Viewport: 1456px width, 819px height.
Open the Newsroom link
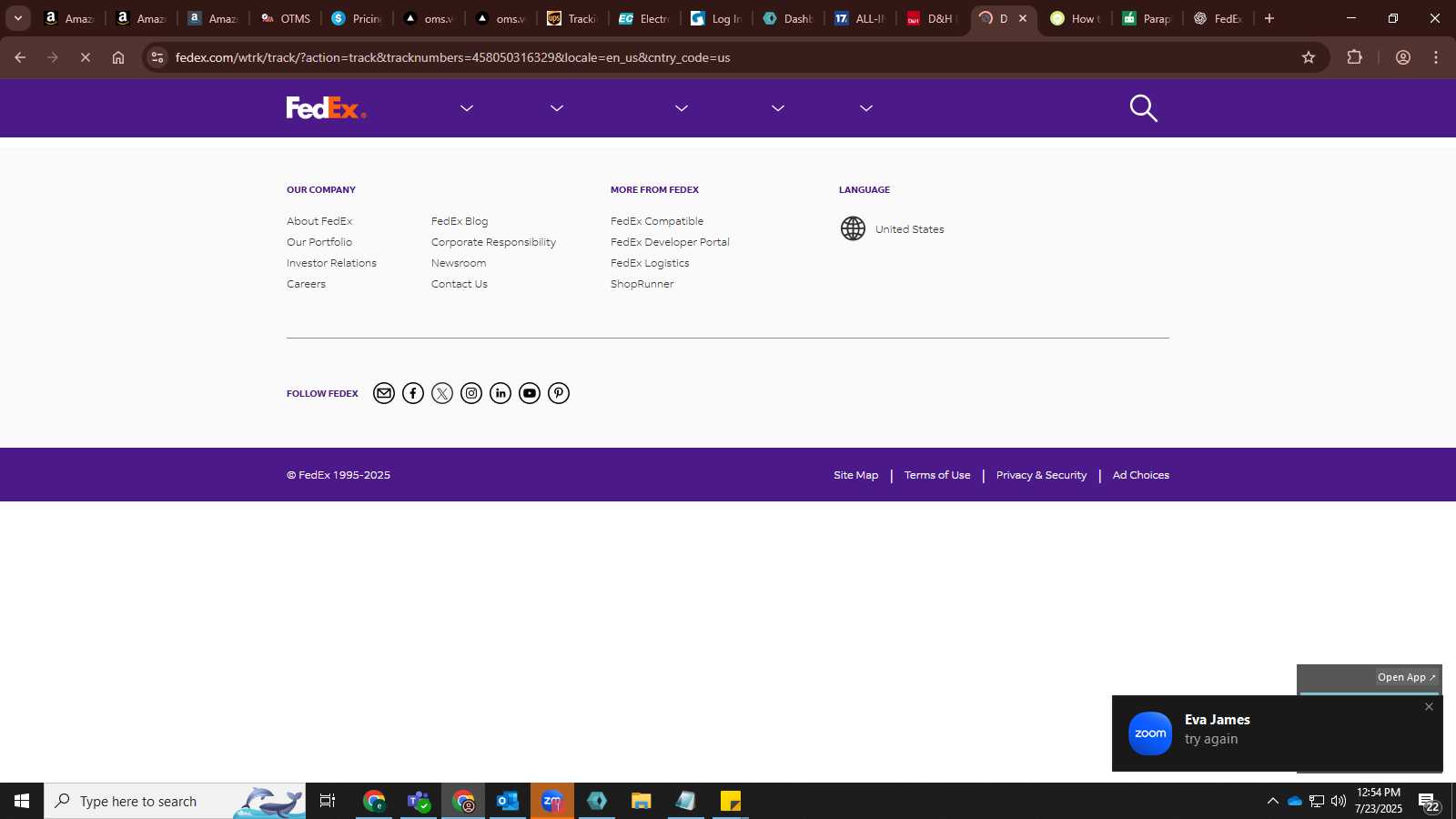pyautogui.click(x=459, y=263)
